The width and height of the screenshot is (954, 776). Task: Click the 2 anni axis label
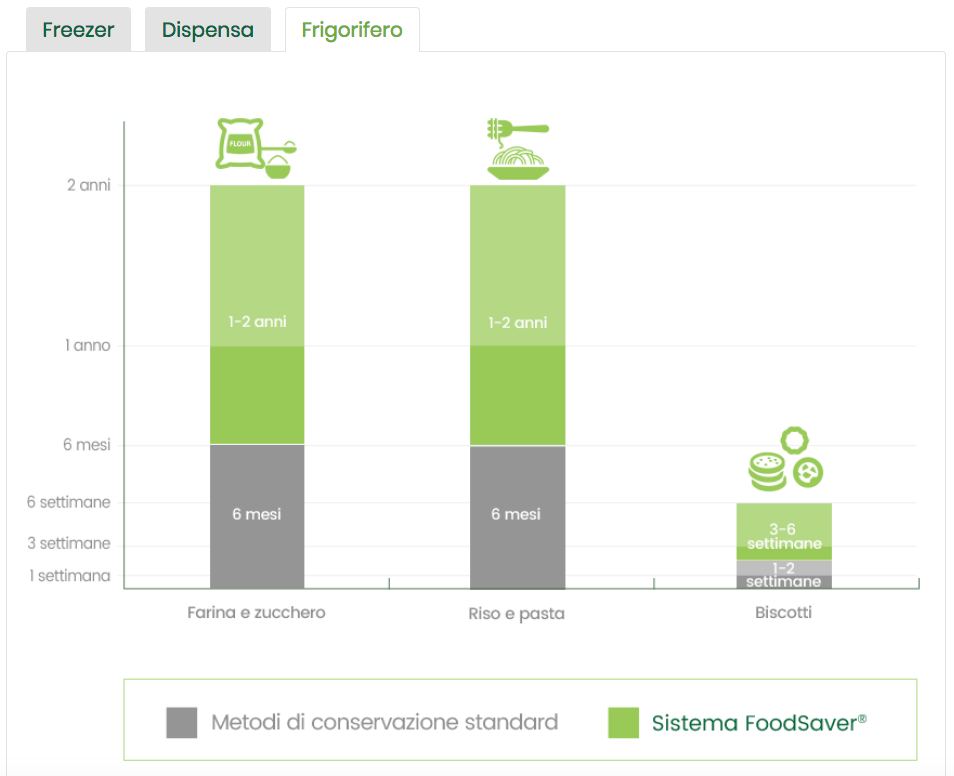tap(88, 185)
